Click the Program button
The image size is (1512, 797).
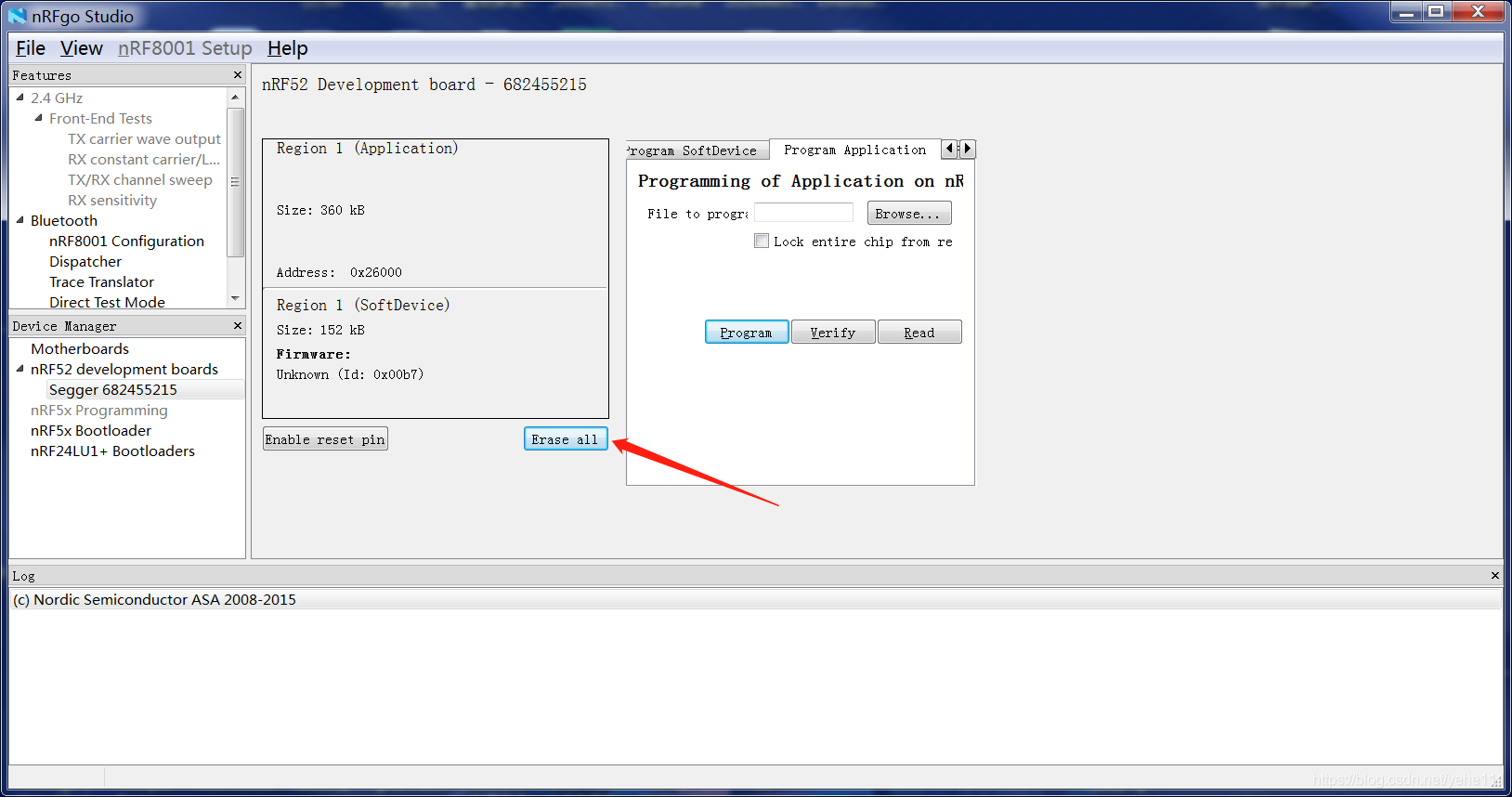(x=747, y=333)
